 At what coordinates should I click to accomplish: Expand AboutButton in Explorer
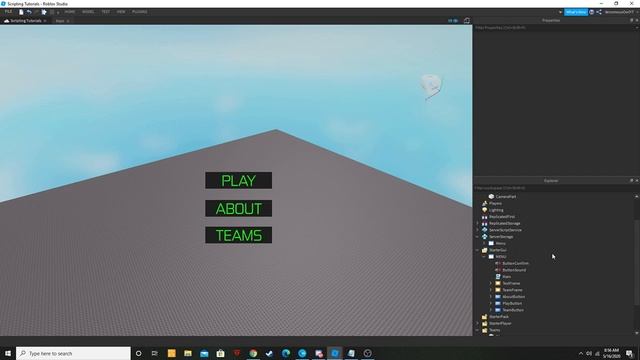tap(491, 297)
